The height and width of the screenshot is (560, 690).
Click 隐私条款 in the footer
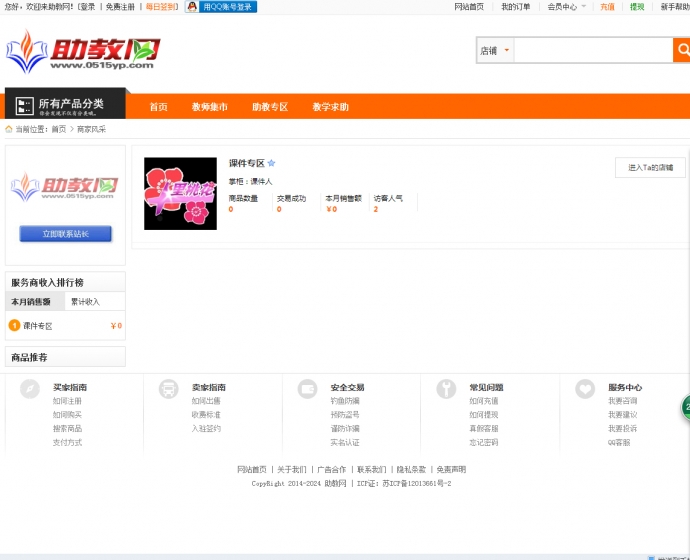[x=411, y=470]
